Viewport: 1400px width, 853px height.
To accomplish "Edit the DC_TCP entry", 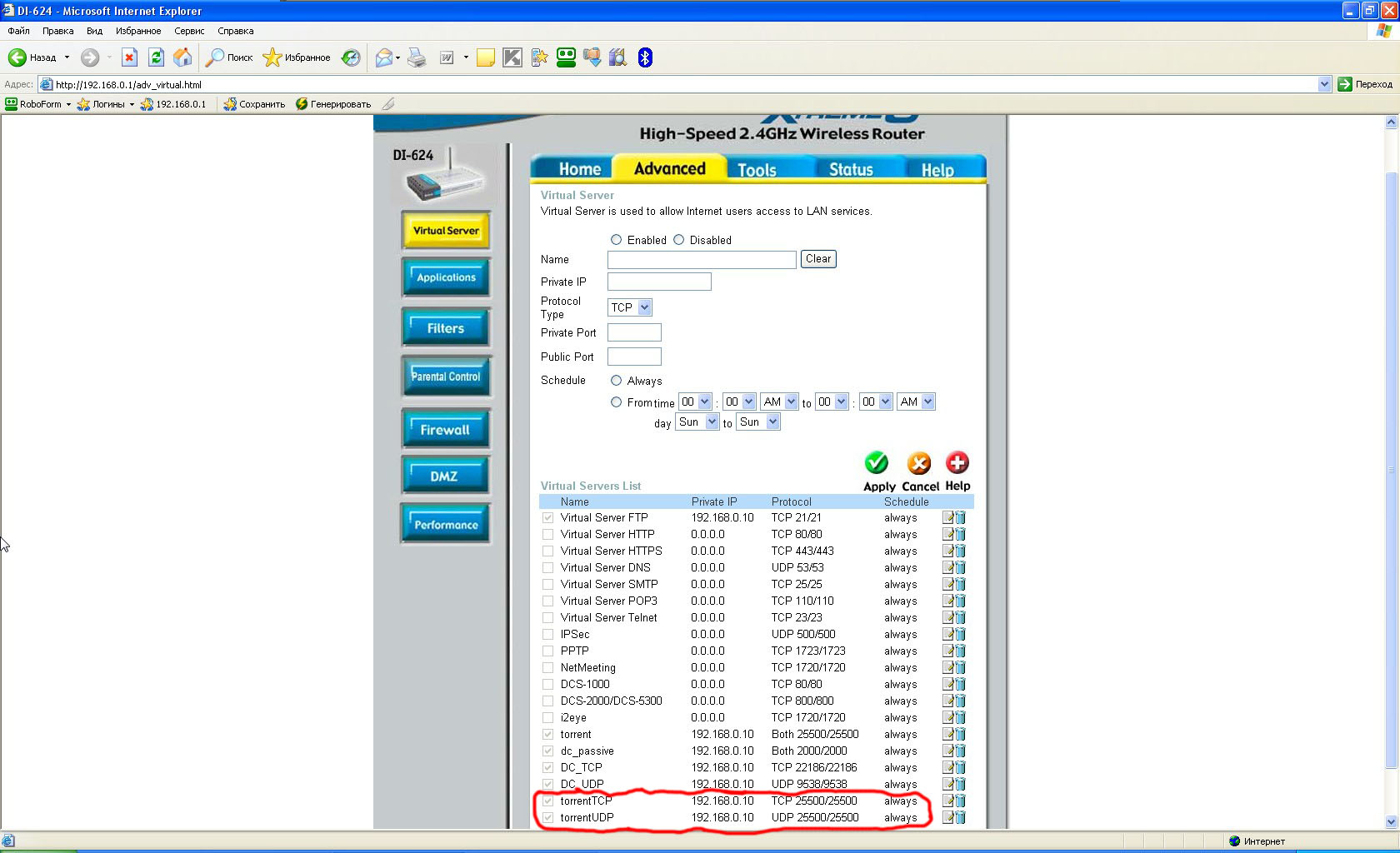I will pyautogui.click(x=948, y=767).
